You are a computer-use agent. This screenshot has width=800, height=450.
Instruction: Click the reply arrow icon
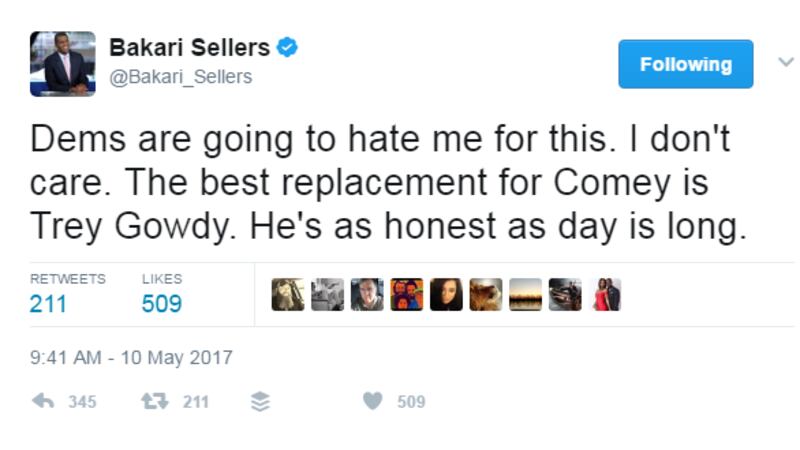pos(43,402)
